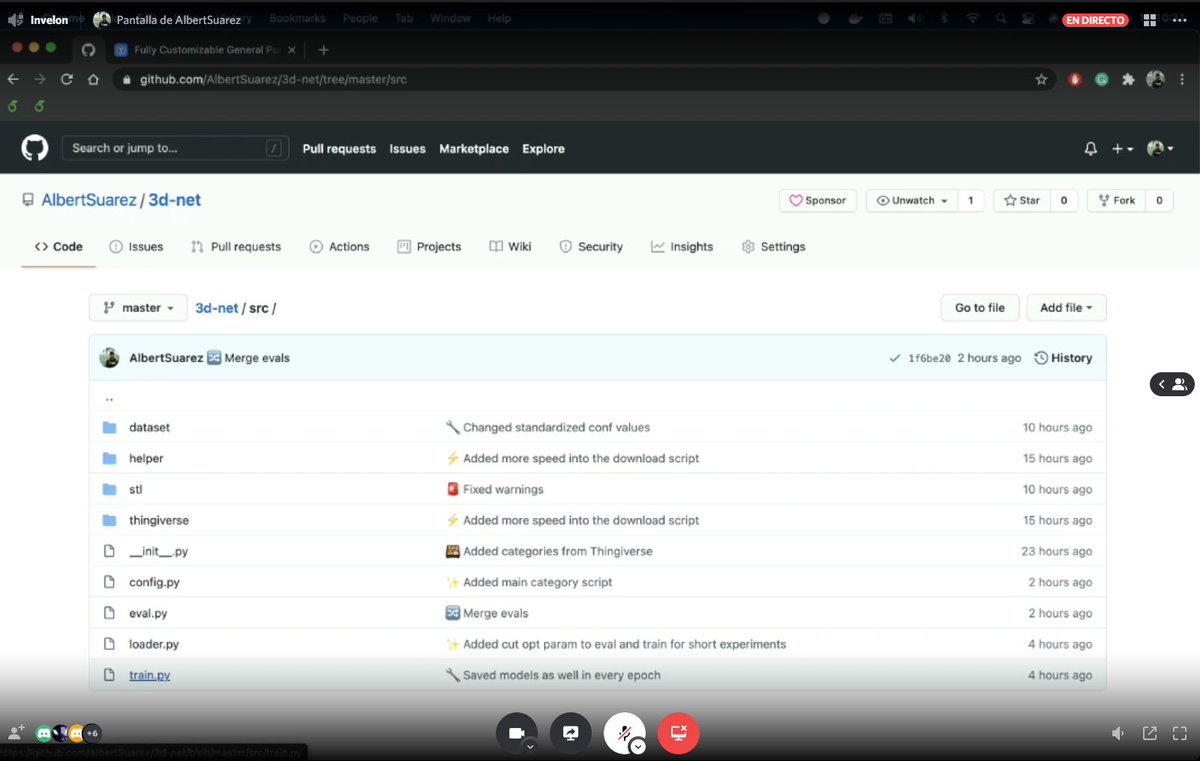Viewport: 1200px width, 761px height.
Task: Open the stl folder
Action: (135, 489)
